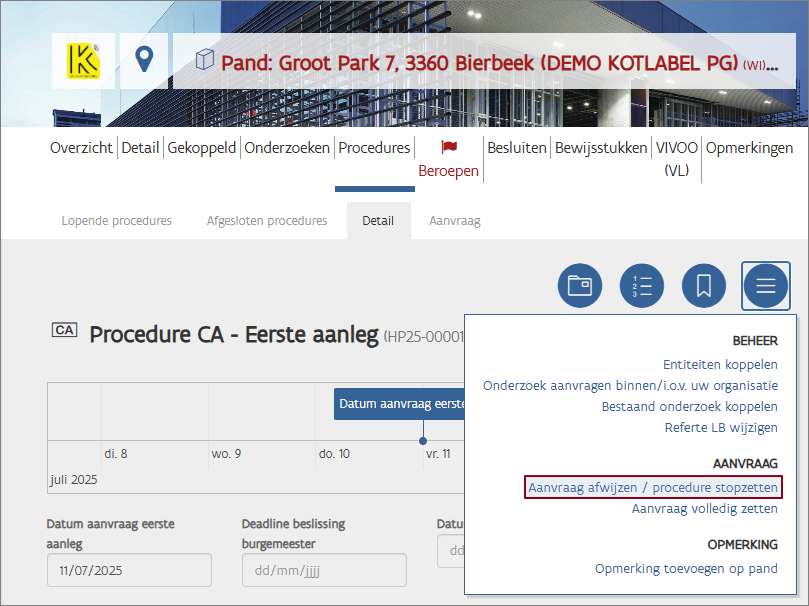Select the Aanvraag subtab
The image size is (809, 606).
(x=454, y=221)
